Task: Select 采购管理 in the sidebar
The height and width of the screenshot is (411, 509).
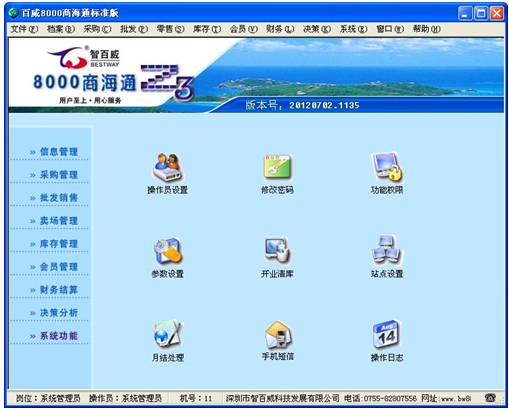Action: pyautogui.click(x=59, y=175)
